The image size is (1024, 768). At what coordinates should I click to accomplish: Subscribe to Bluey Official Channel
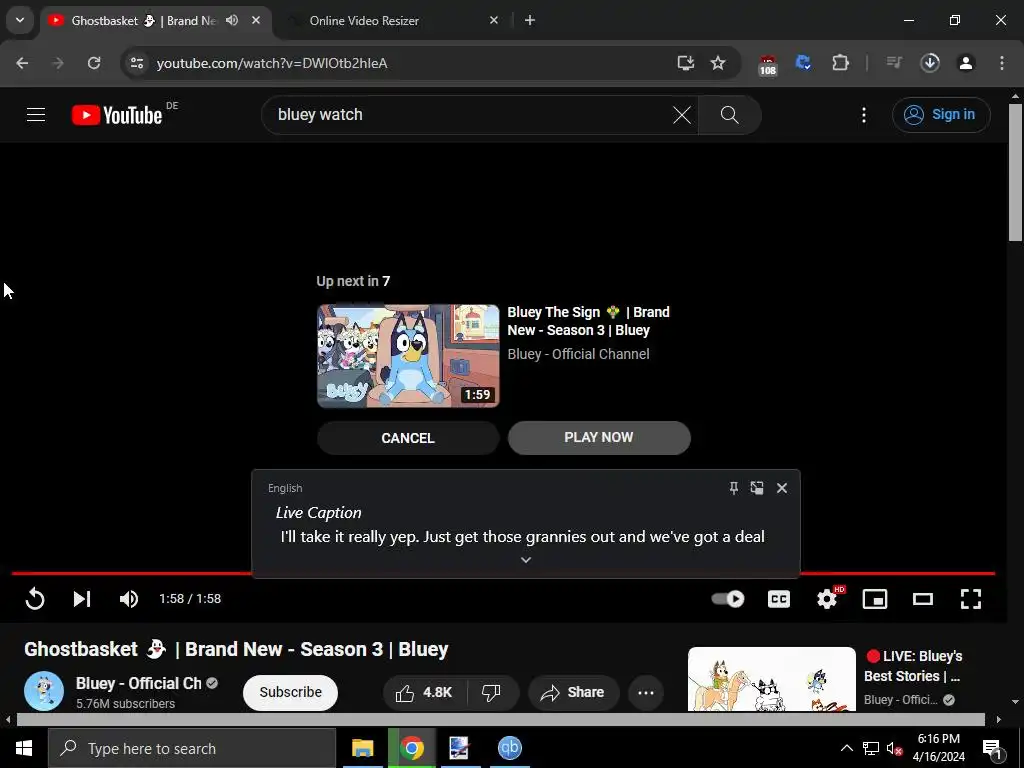tap(290, 692)
